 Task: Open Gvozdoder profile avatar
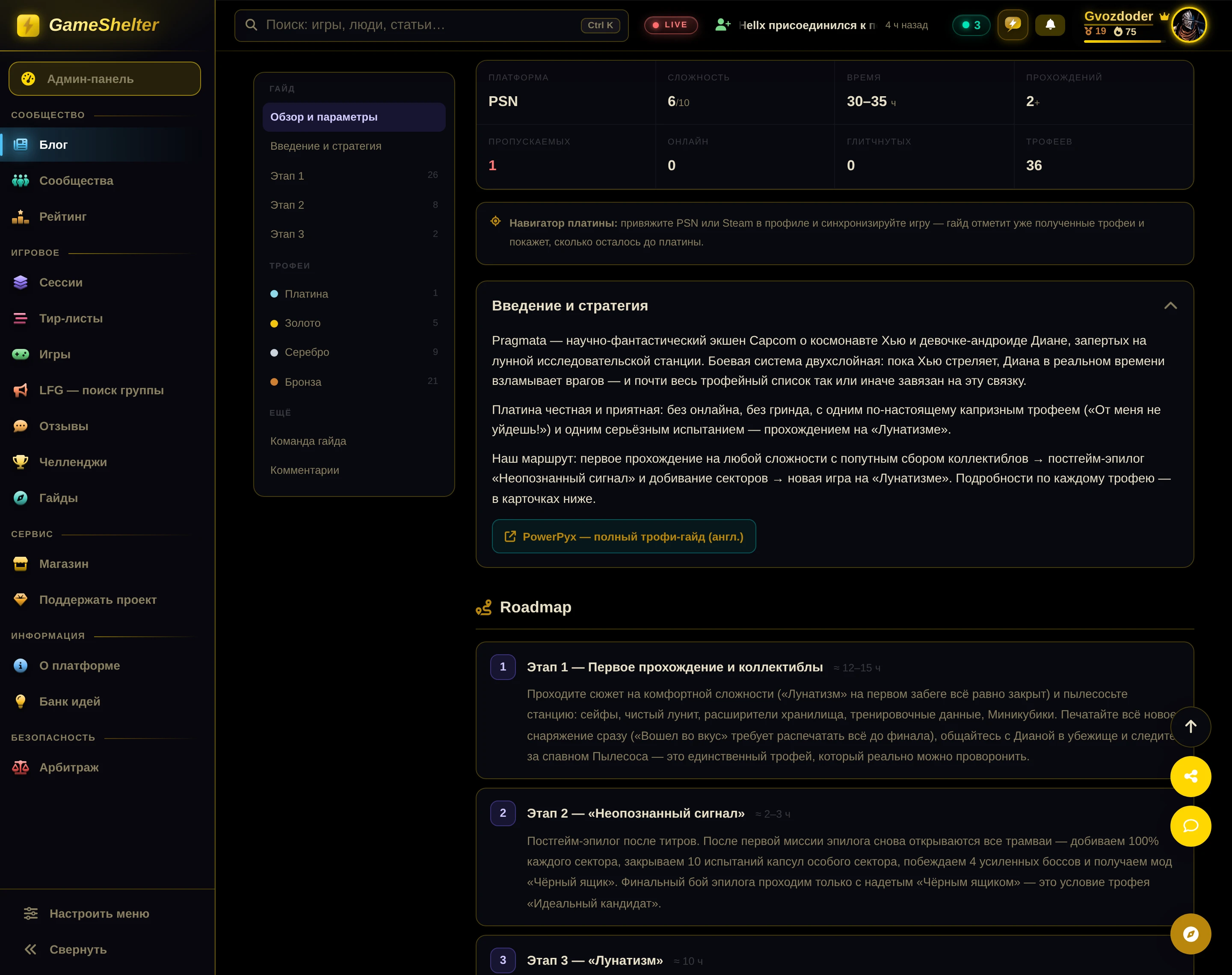point(1189,25)
